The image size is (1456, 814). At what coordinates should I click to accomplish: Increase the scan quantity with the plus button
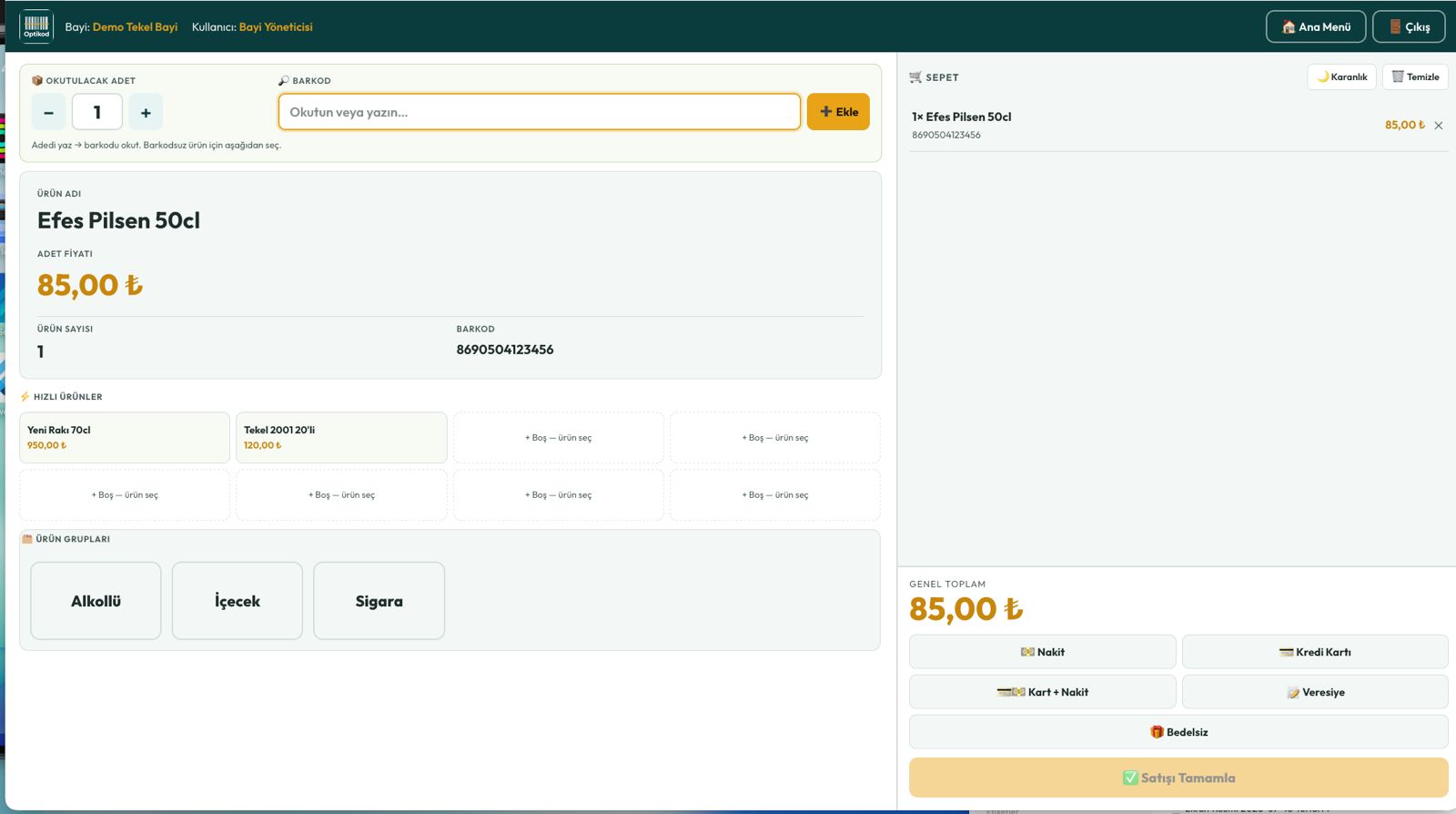(x=146, y=112)
